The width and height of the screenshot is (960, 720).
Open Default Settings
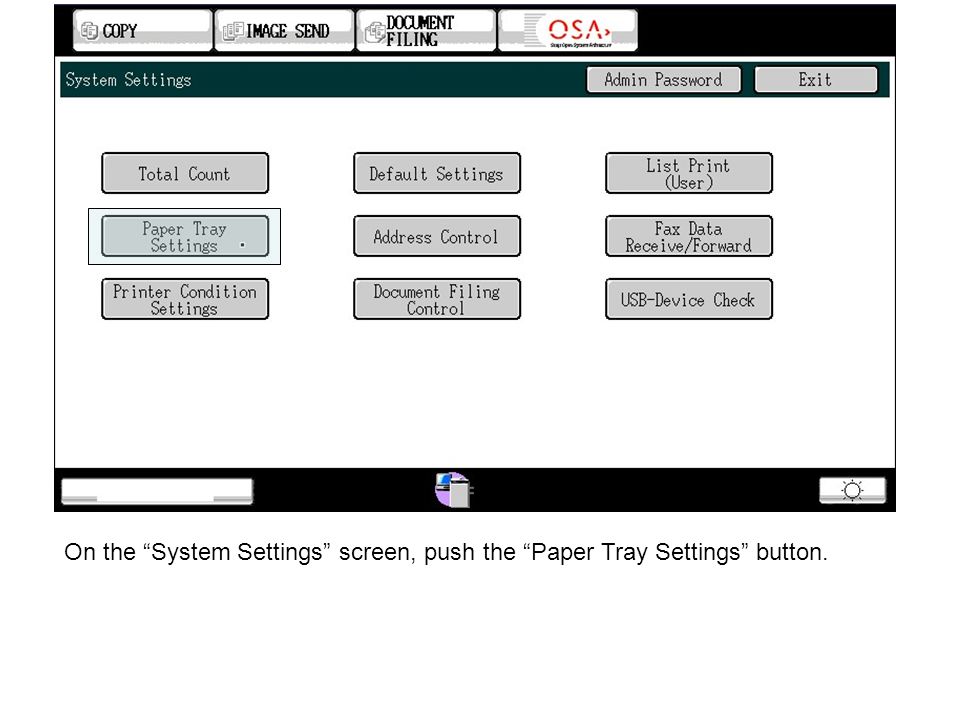click(437, 173)
